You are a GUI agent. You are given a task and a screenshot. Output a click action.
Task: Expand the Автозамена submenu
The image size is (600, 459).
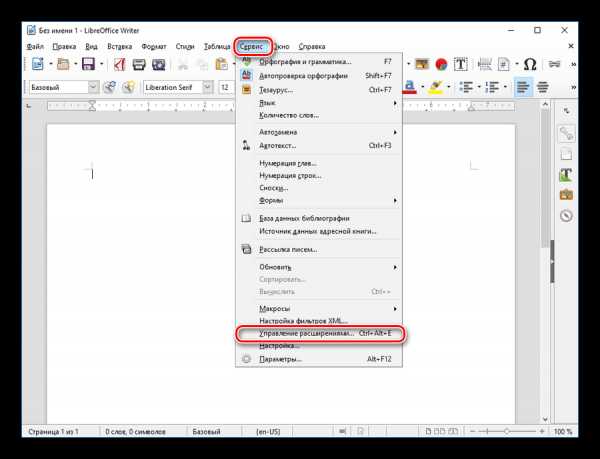point(319,132)
